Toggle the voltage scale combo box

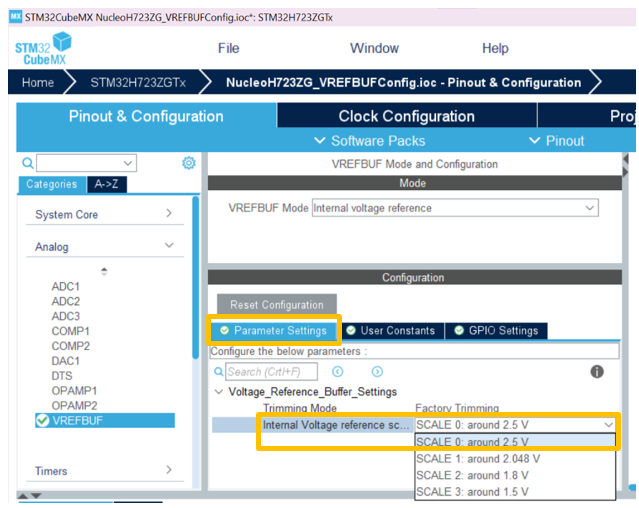(515, 425)
